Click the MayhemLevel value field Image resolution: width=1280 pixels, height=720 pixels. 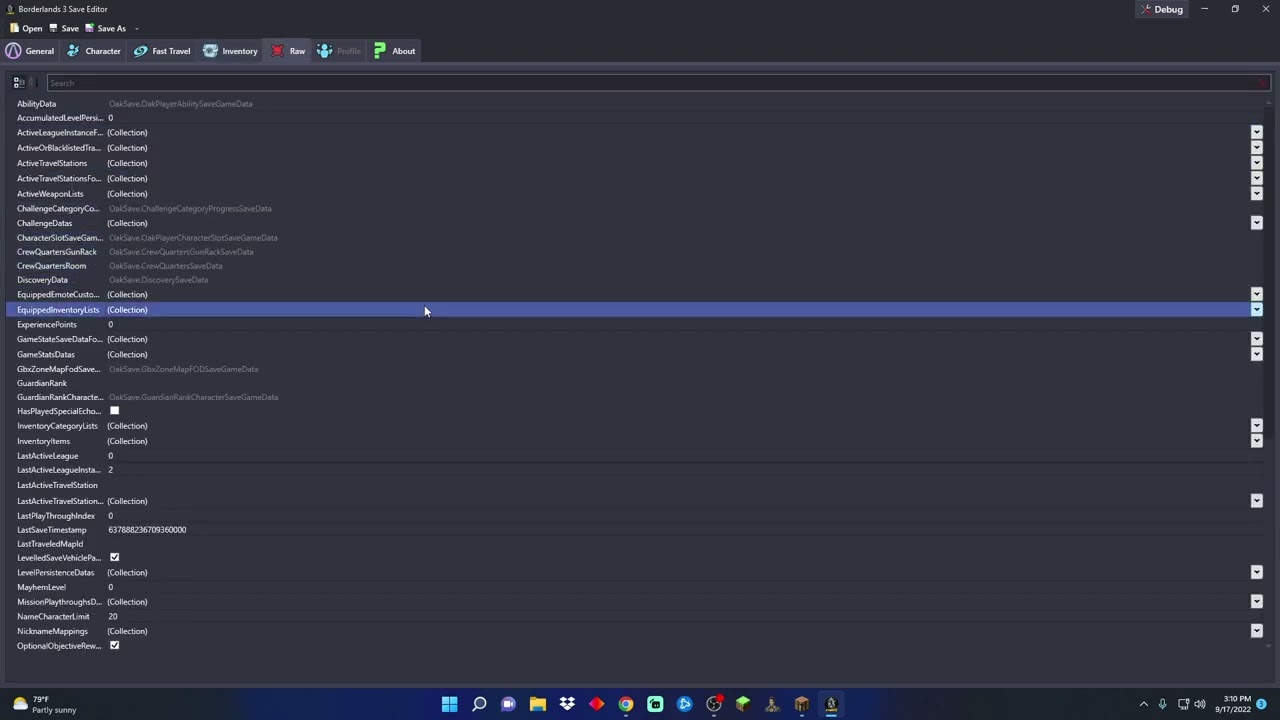point(685,587)
